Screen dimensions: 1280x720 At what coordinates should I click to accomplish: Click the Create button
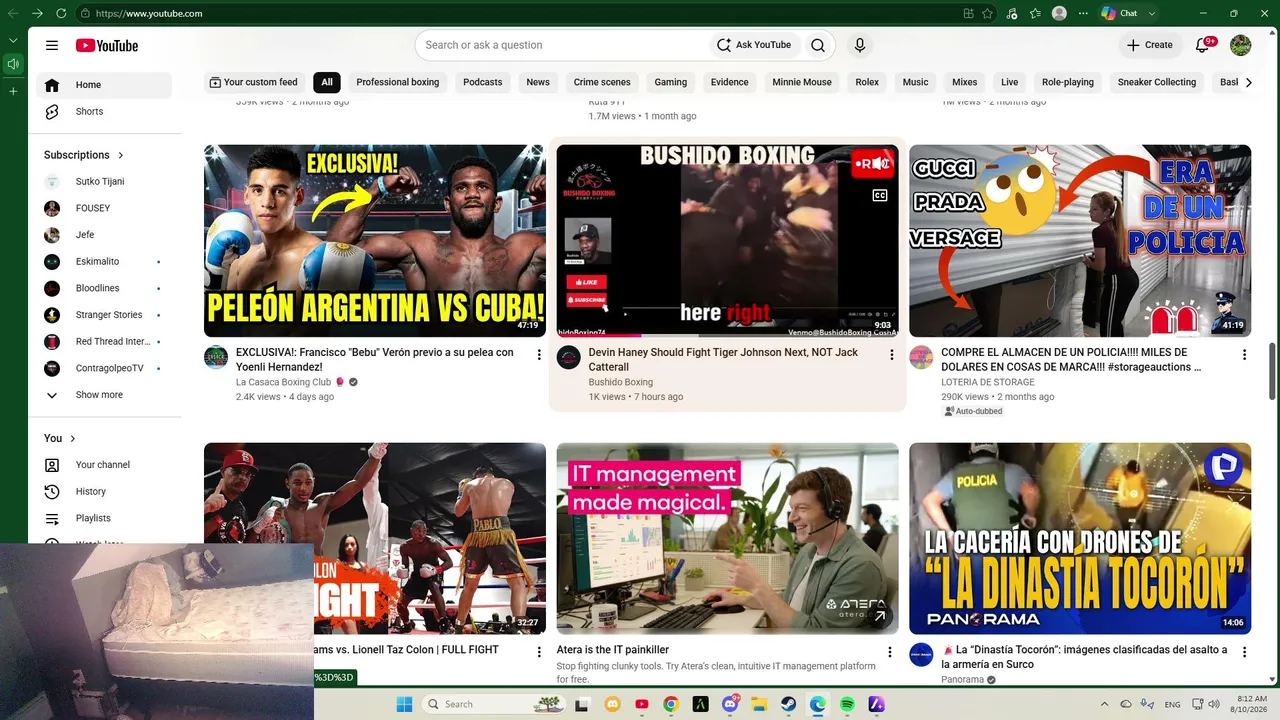click(1150, 45)
